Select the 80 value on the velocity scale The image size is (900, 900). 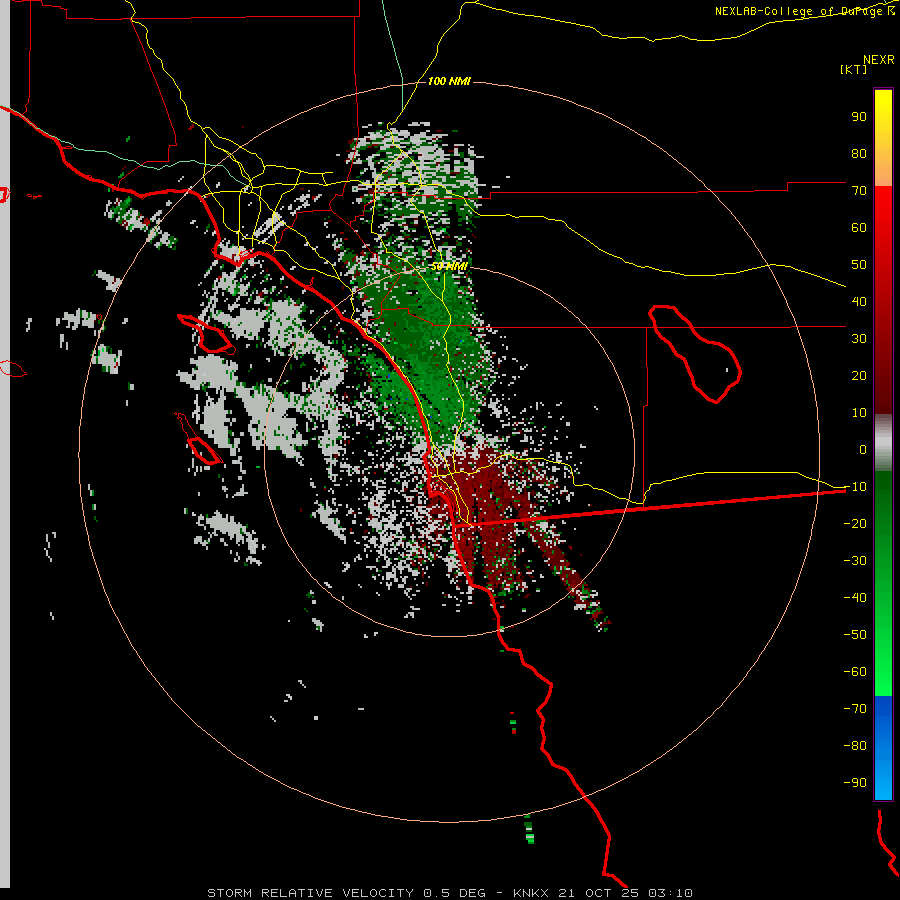(859, 154)
